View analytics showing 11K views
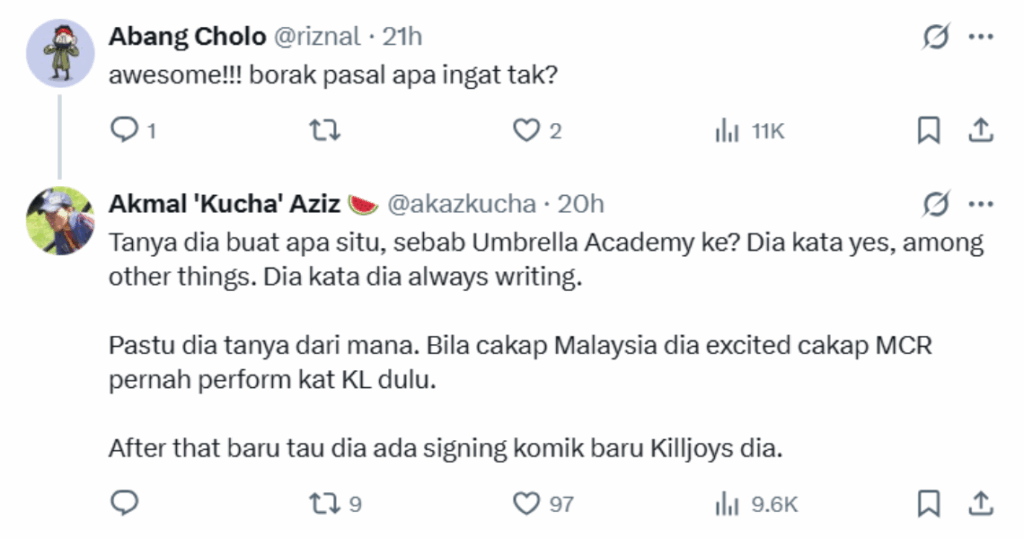 (x=749, y=131)
